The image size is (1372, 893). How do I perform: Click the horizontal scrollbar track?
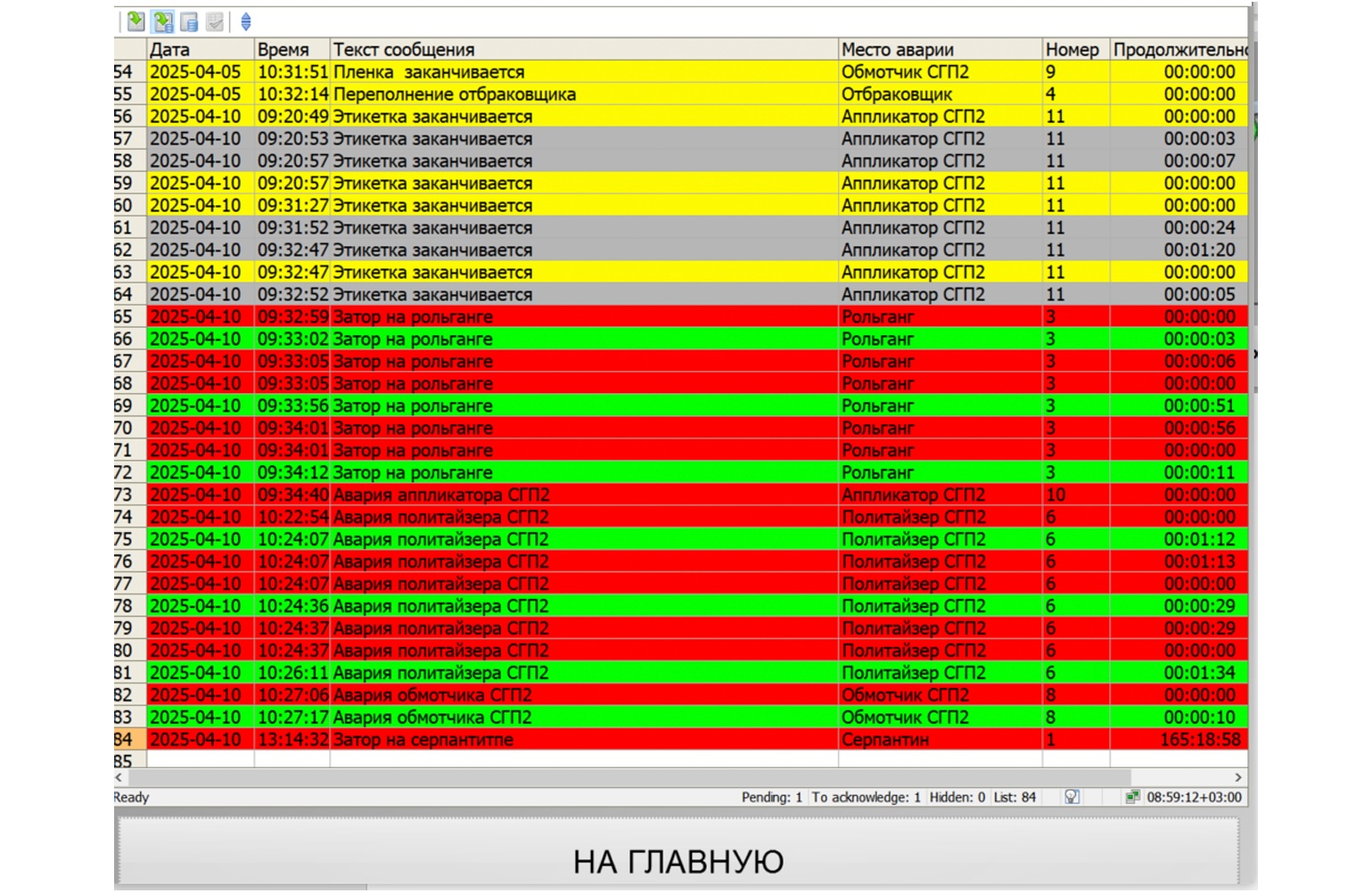tap(678, 777)
